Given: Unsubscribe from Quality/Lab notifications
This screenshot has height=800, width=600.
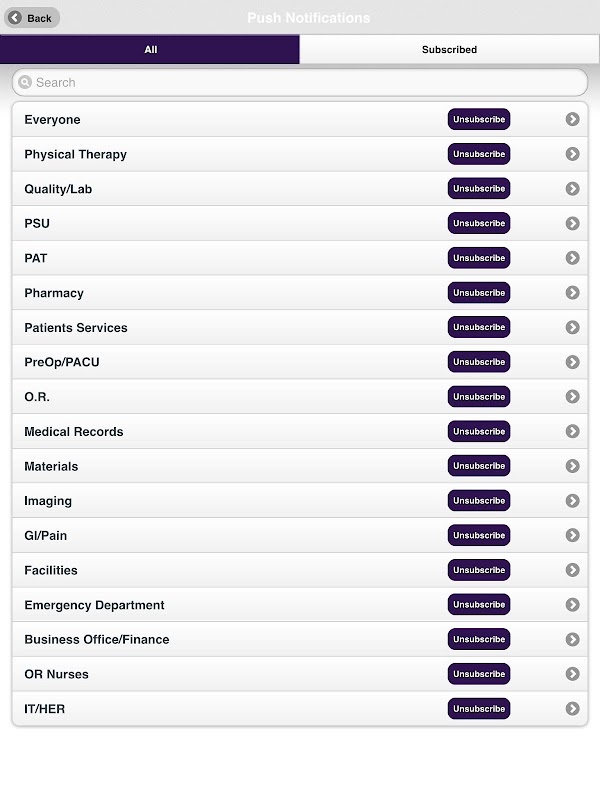Looking at the screenshot, I should (x=479, y=189).
